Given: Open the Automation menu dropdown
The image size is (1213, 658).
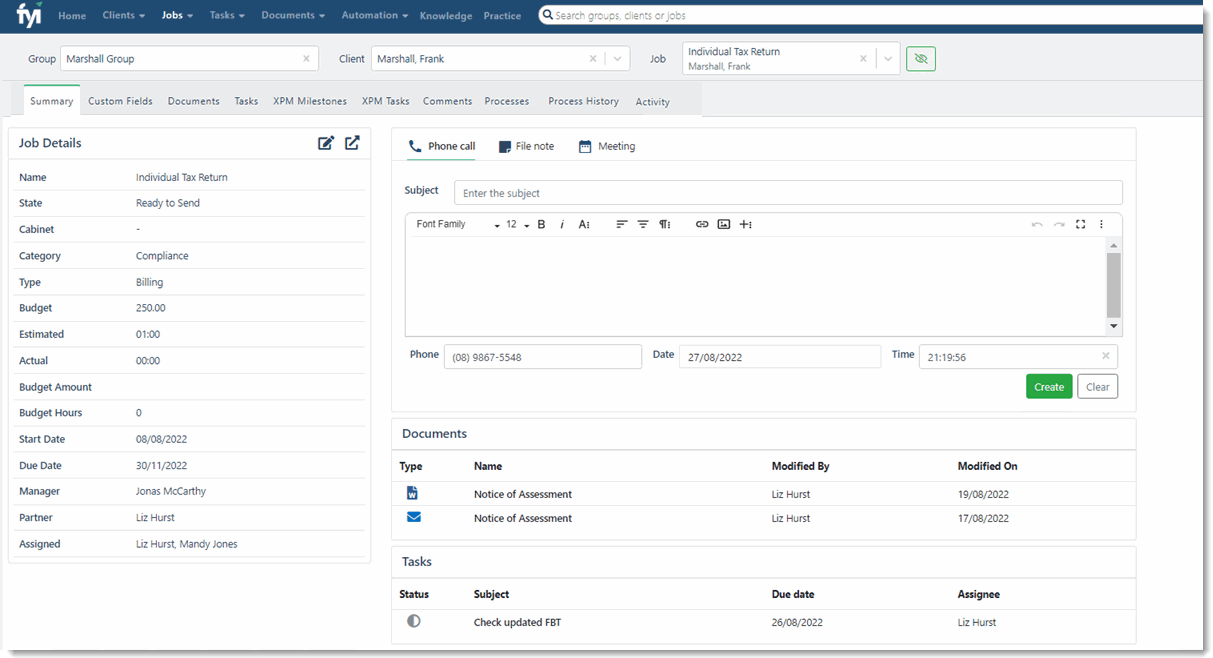Looking at the screenshot, I should pyautogui.click(x=375, y=15).
